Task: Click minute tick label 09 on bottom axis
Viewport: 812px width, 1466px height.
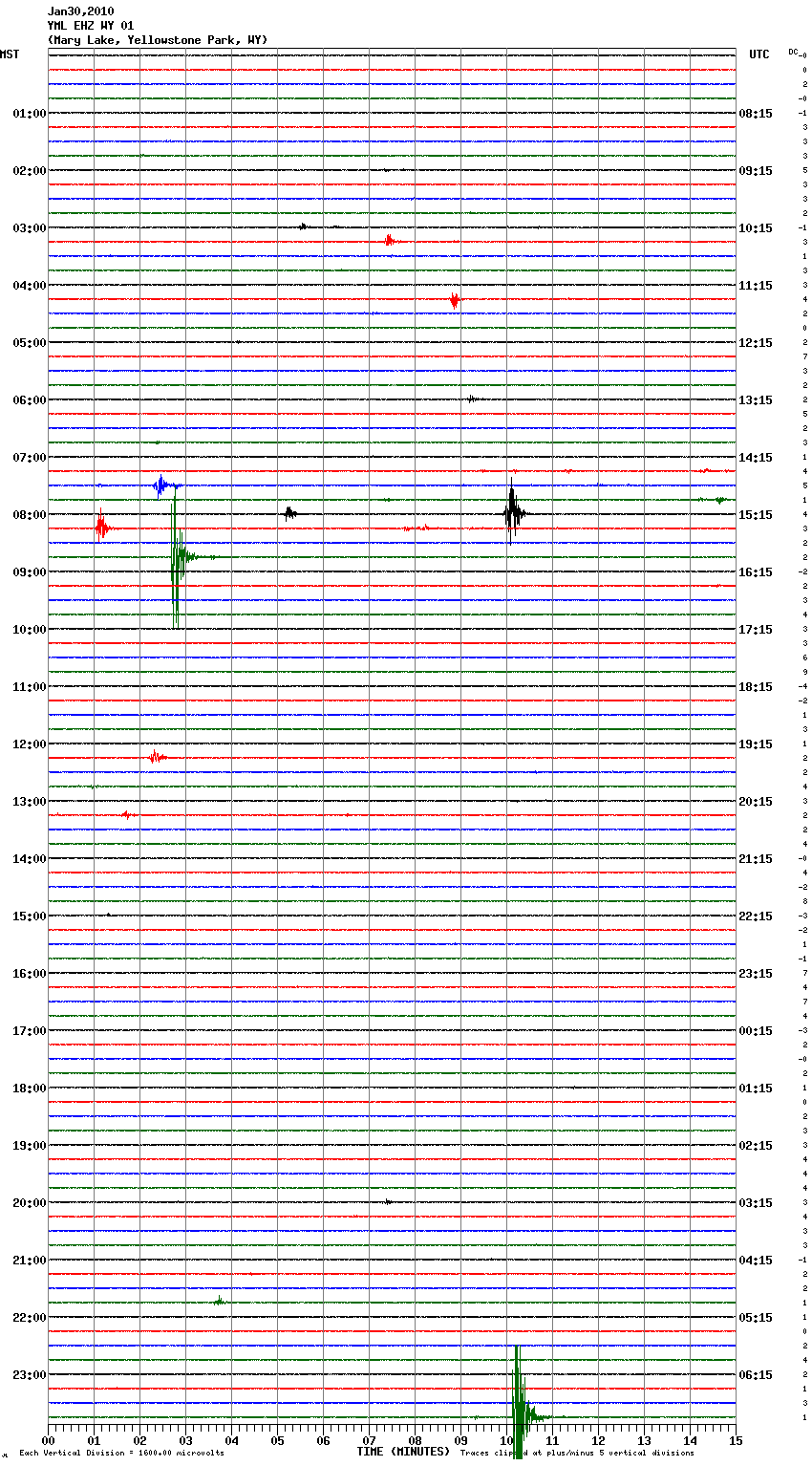Action: tap(460, 1440)
